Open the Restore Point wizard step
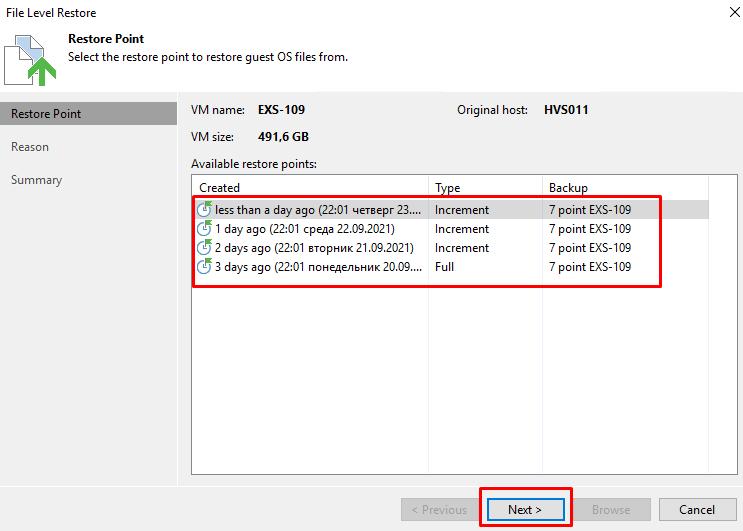 coord(46,114)
